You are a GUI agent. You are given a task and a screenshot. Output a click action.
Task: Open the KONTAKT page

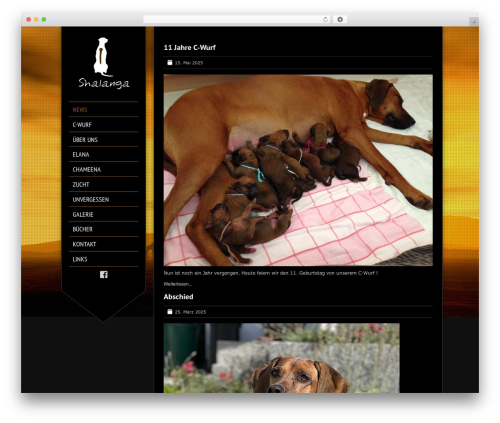point(84,244)
